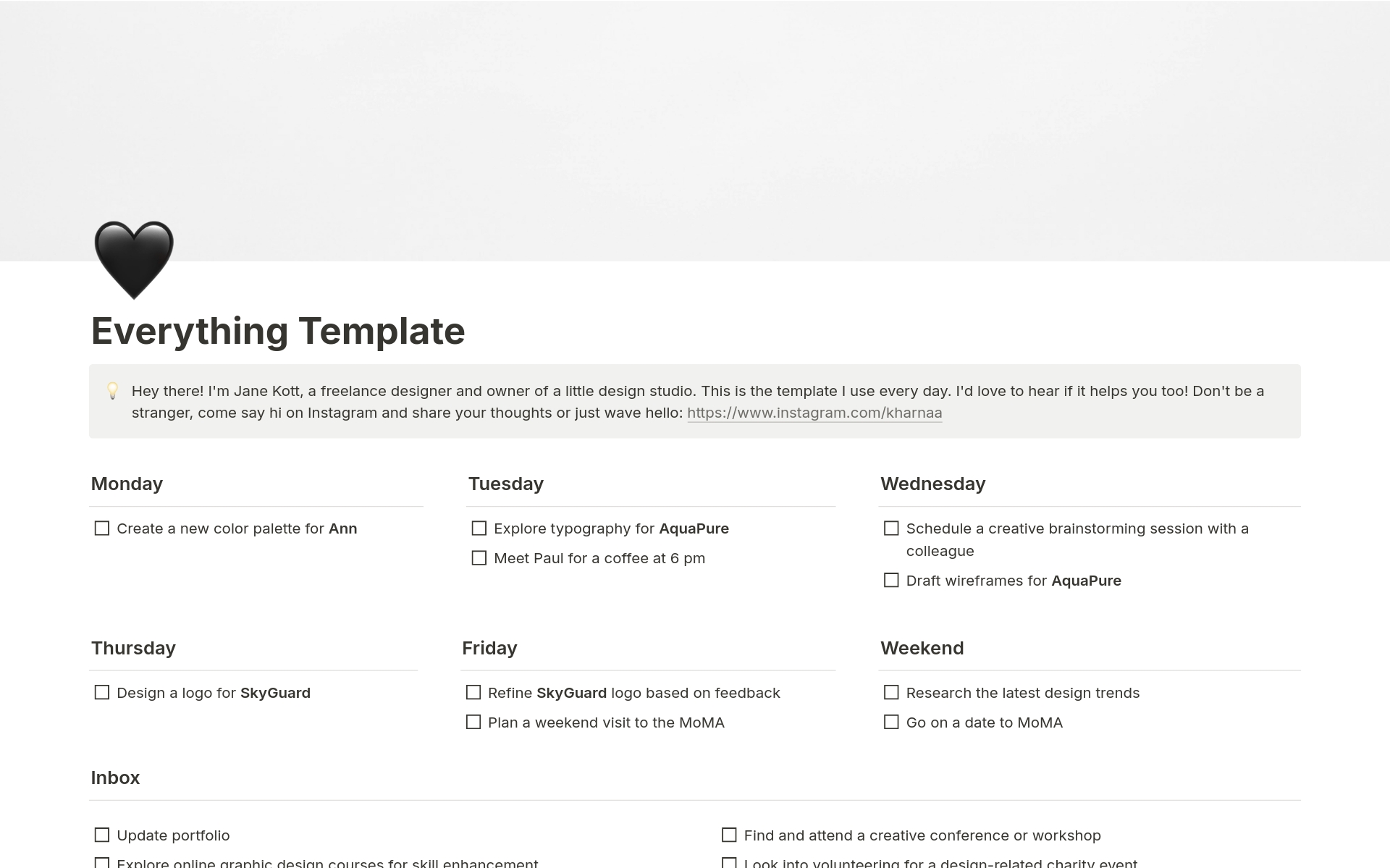Image resolution: width=1390 pixels, height=868 pixels.
Task: Check 'Create a new color palette for Ann'
Action: tap(102, 528)
